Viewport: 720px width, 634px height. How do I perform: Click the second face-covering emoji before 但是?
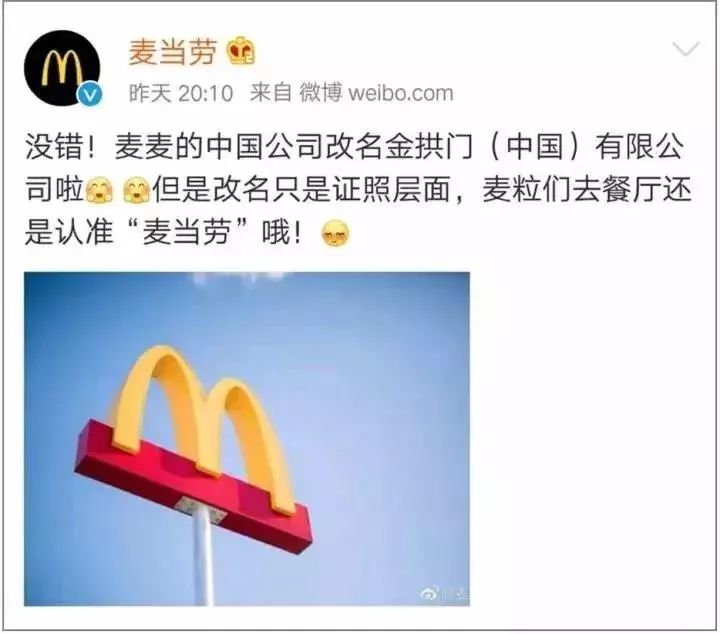[137, 190]
